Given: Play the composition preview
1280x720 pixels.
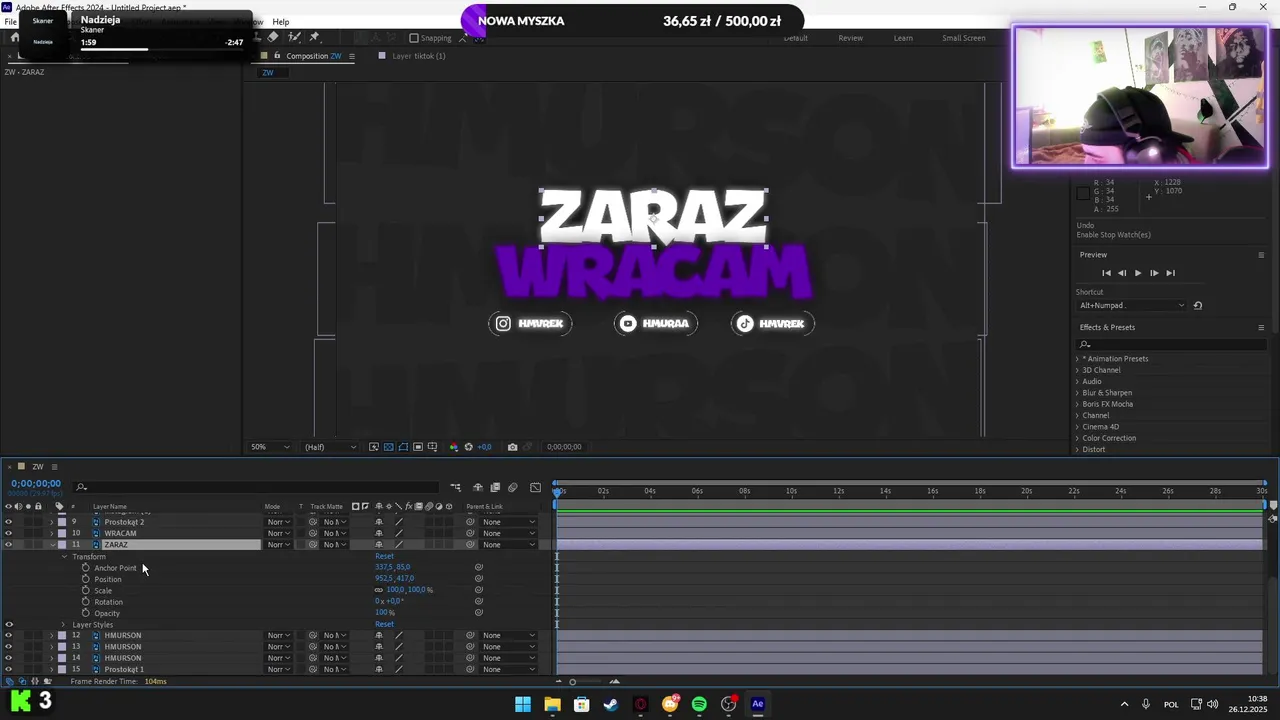Looking at the screenshot, I should coord(1137,273).
